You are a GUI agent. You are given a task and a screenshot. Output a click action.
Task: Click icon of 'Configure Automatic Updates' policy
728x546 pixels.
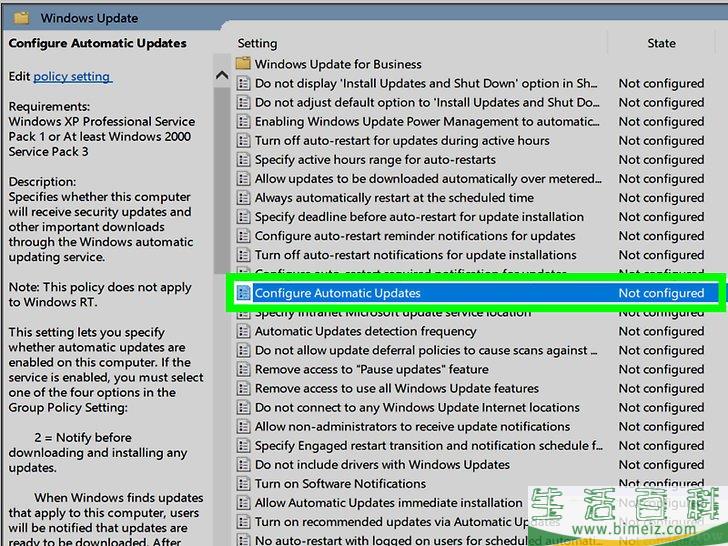pyautogui.click(x=243, y=293)
